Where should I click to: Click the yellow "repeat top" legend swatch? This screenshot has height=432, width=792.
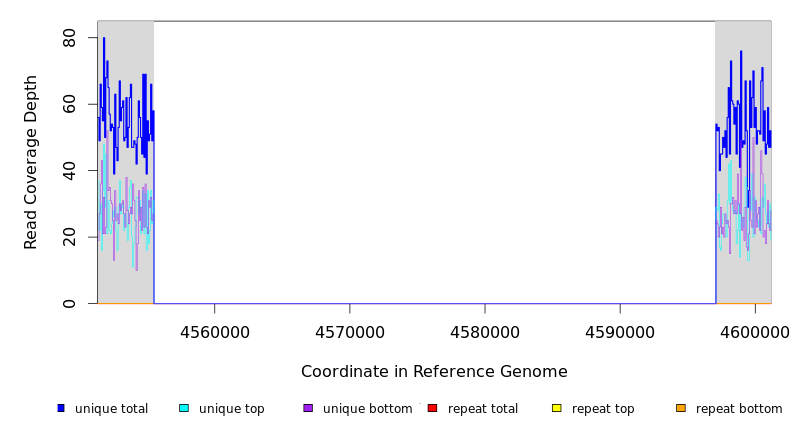pyautogui.click(x=556, y=408)
